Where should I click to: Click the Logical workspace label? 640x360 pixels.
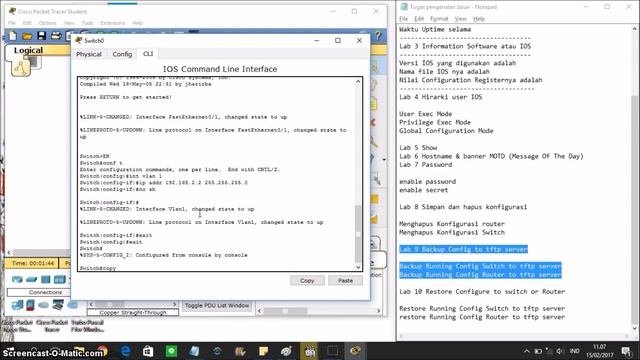point(28,50)
